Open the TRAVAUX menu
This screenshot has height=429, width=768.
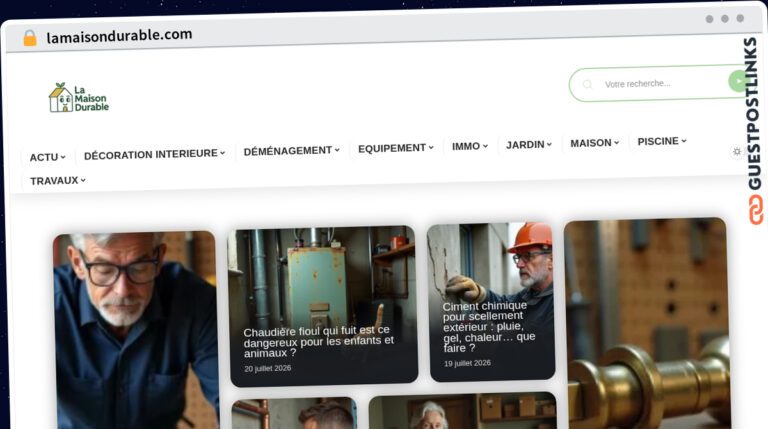click(58, 181)
